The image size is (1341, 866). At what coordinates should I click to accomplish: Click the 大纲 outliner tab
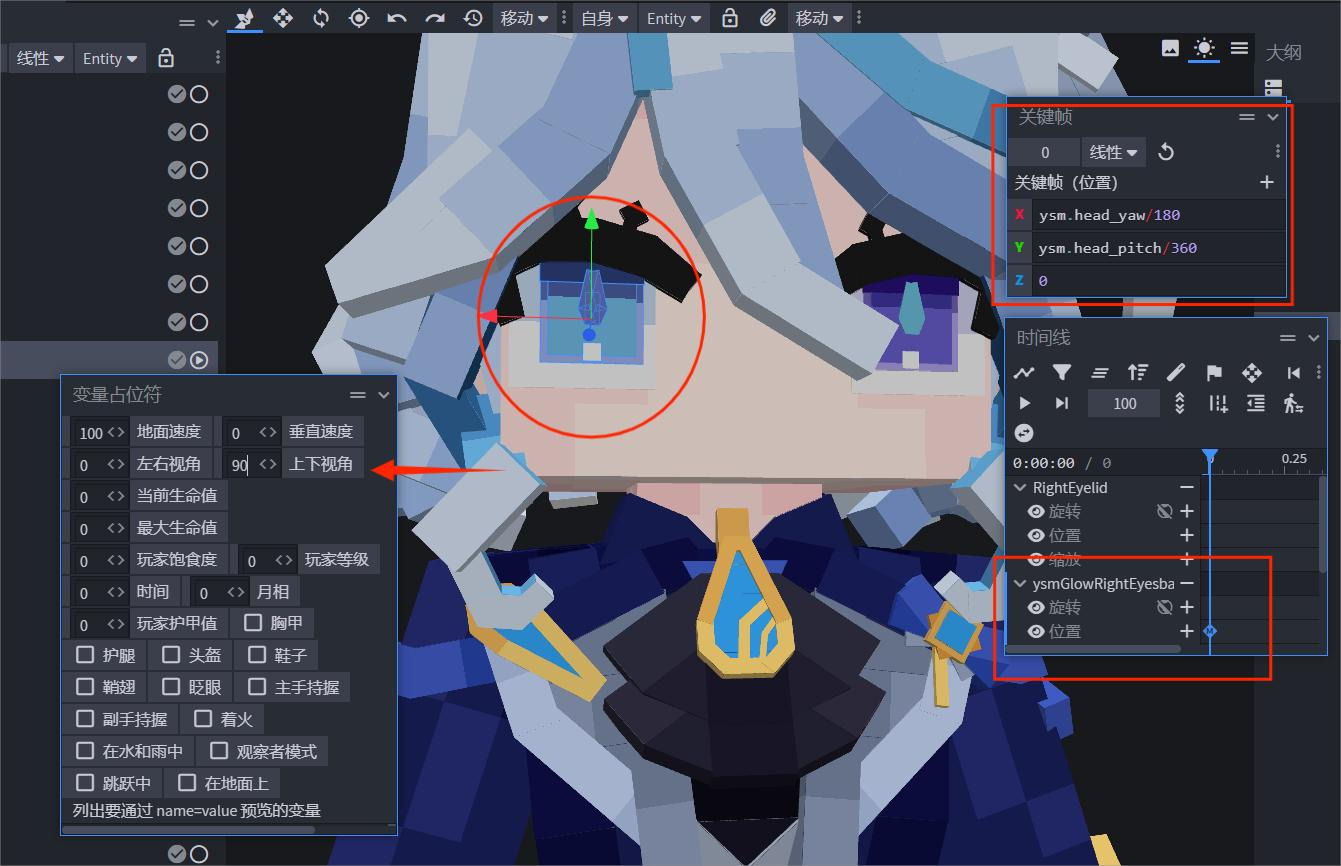click(x=1284, y=52)
